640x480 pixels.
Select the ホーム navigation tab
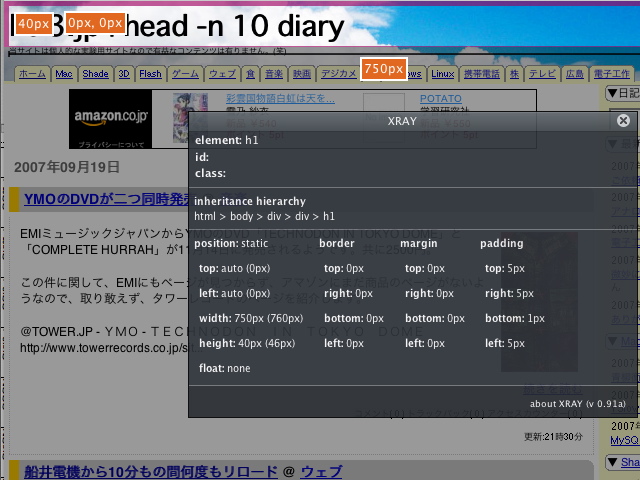point(32,74)
